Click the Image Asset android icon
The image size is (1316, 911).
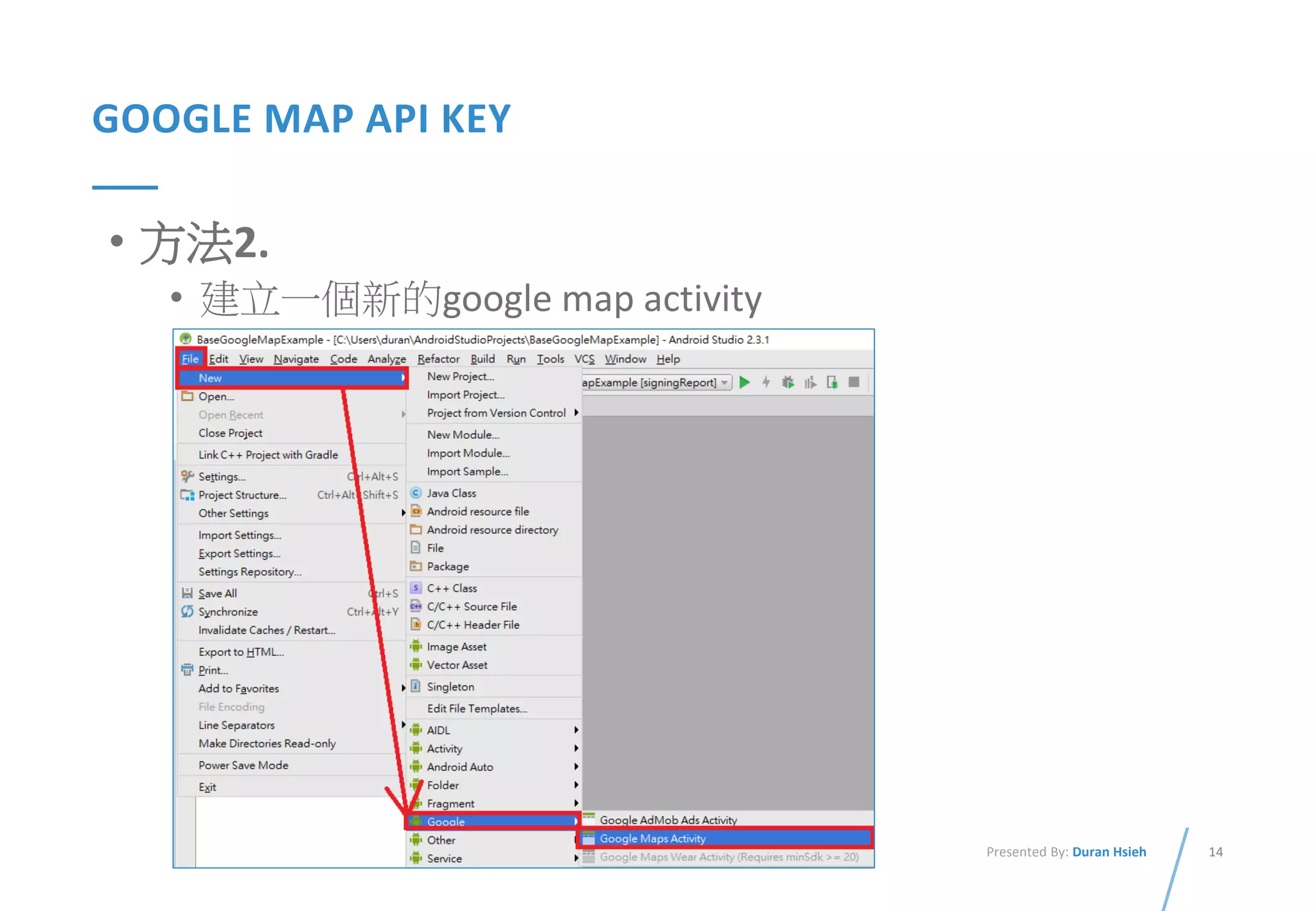[x=416, y=646]
